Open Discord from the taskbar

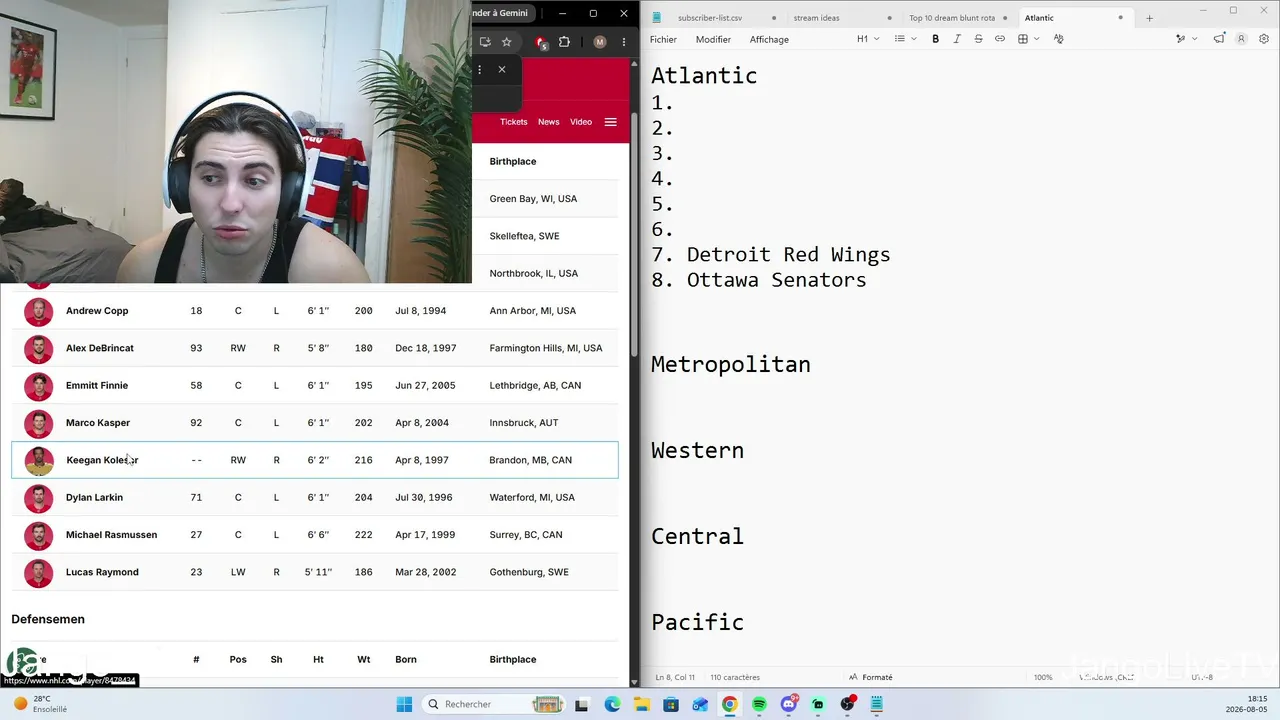(789, 704)
